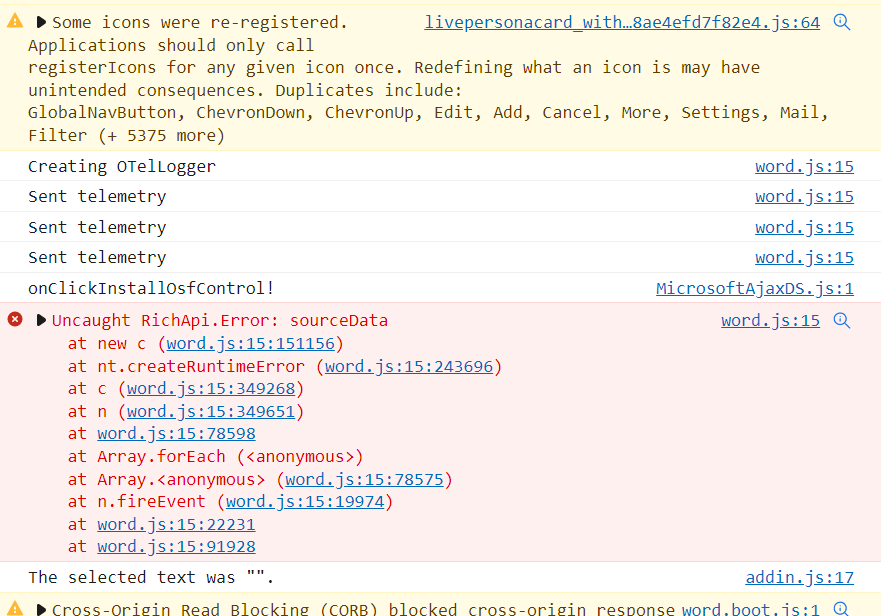This screenshot has width=881, height=616.
Task: Open search via magnifier next to livepersonacard source
Action: click(x=841, y=21)
